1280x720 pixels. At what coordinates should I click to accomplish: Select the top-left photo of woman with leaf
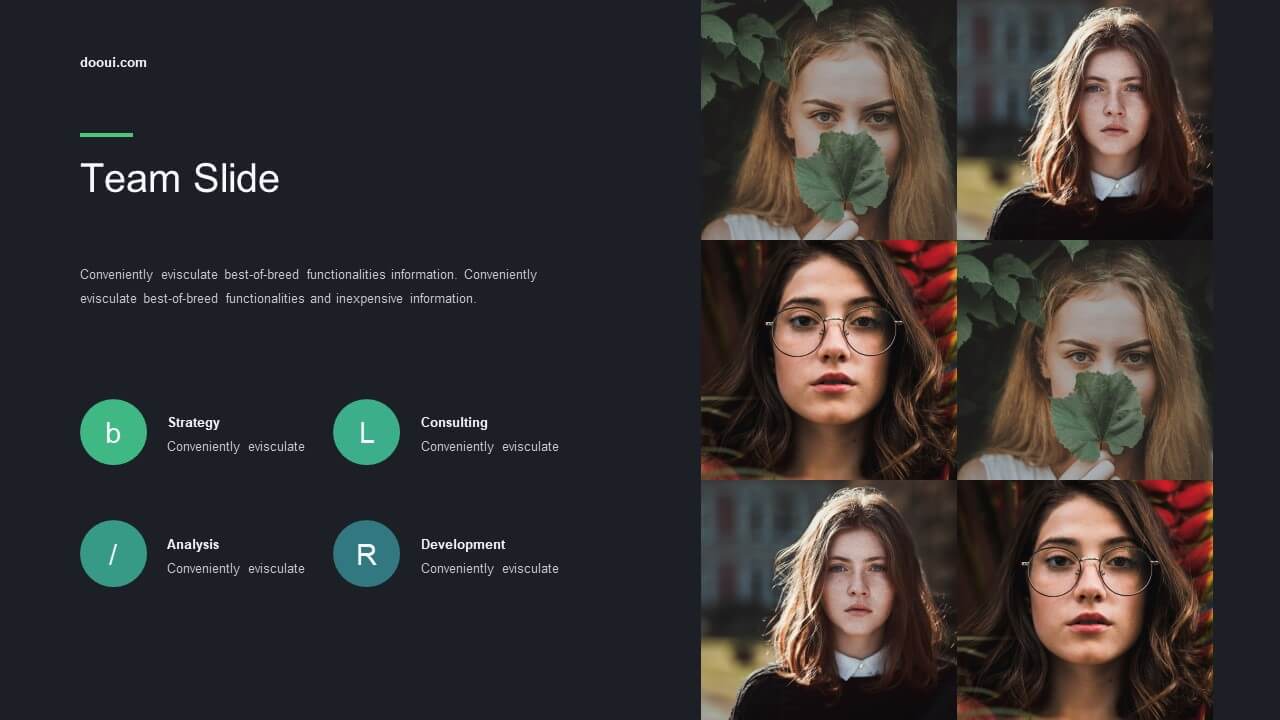pyautogui.click(x=829, y=120)
